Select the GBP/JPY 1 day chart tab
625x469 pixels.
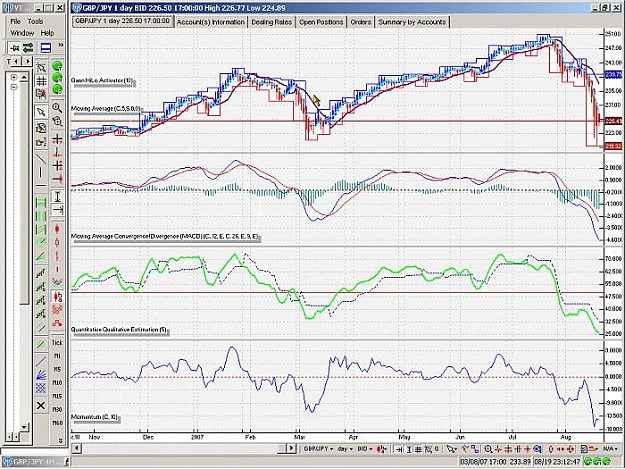pos(122,21)
